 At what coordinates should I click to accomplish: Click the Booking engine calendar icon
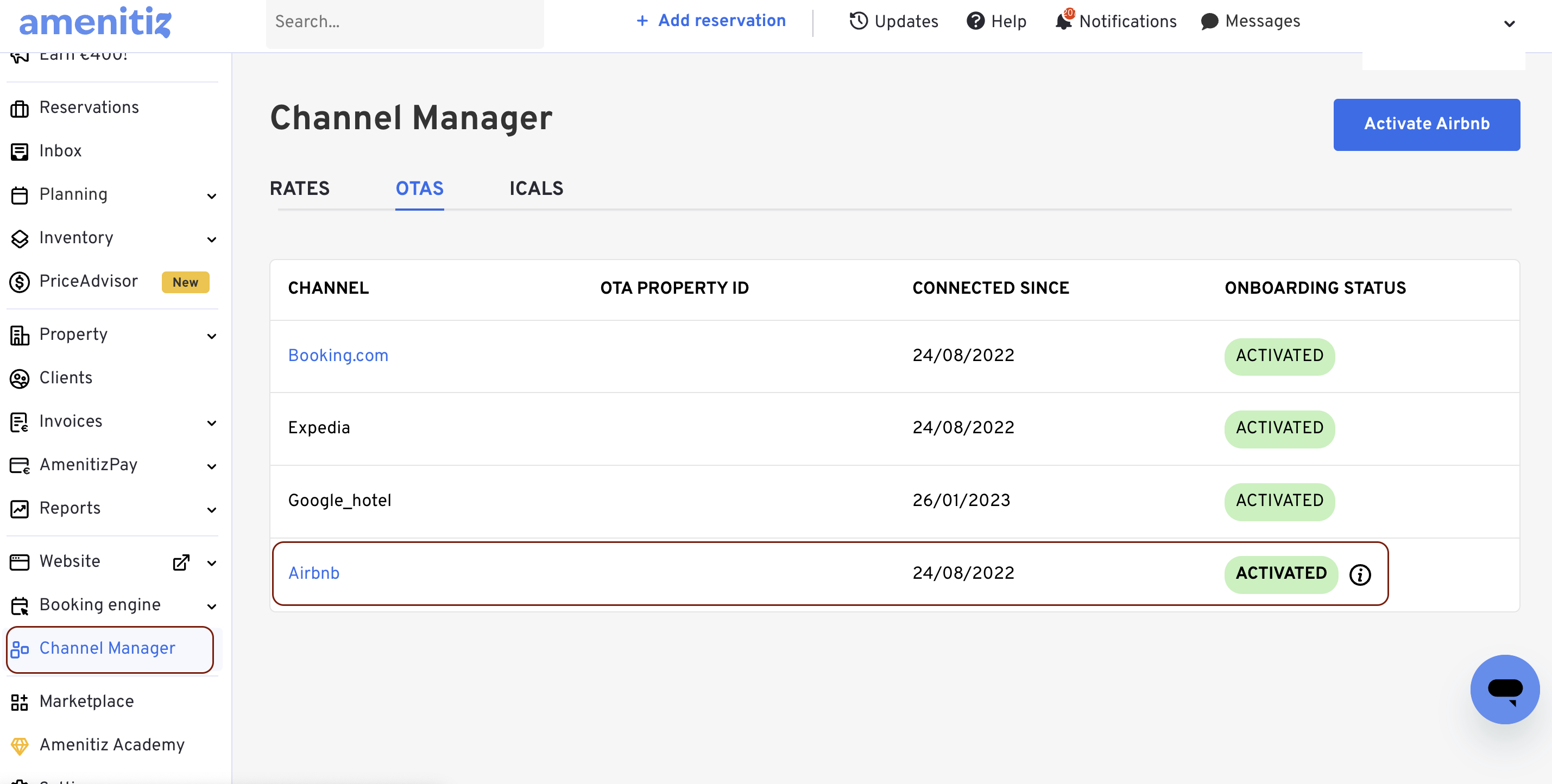(x=20, y=605)
